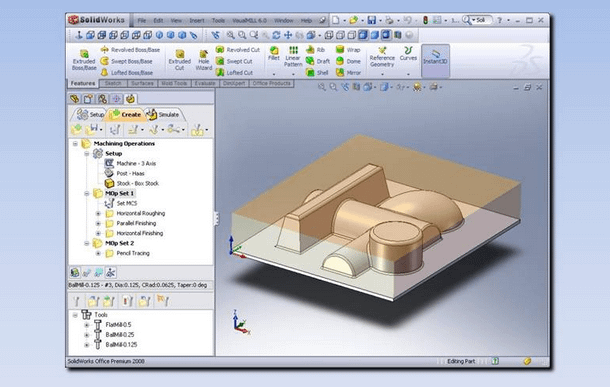The height and width of the screenshot is (387, 610).
Task: Select the Mirror feature tool
Action: 349,72
